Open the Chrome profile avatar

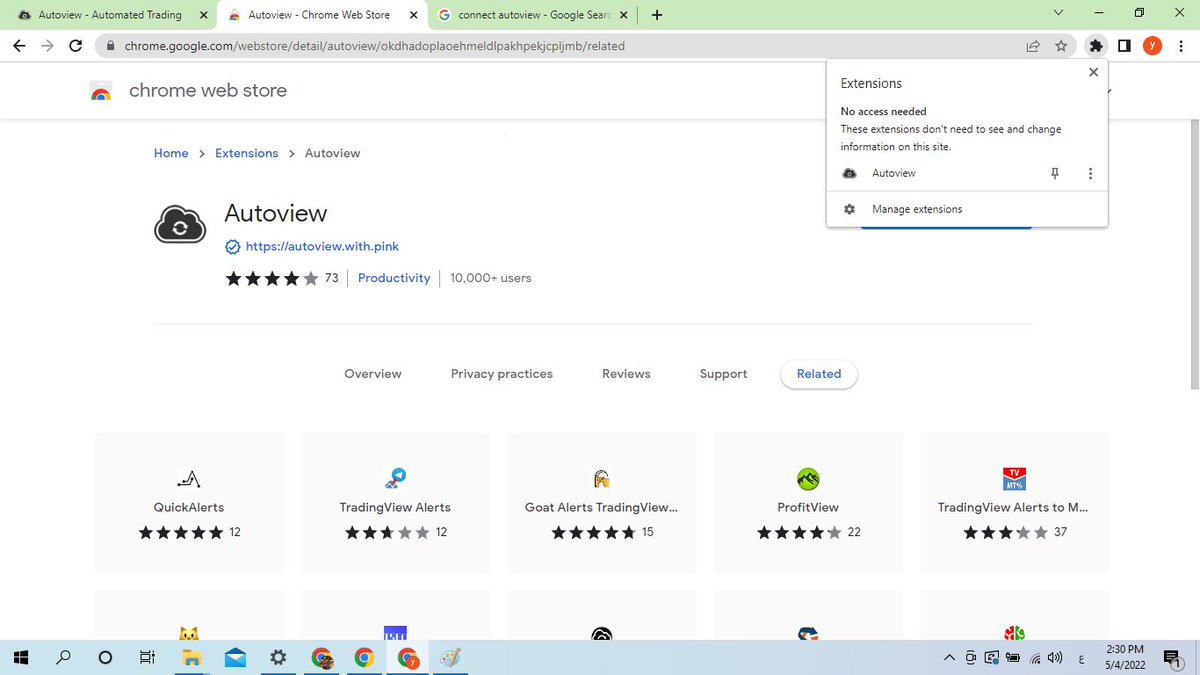(x=1152, y=45)
